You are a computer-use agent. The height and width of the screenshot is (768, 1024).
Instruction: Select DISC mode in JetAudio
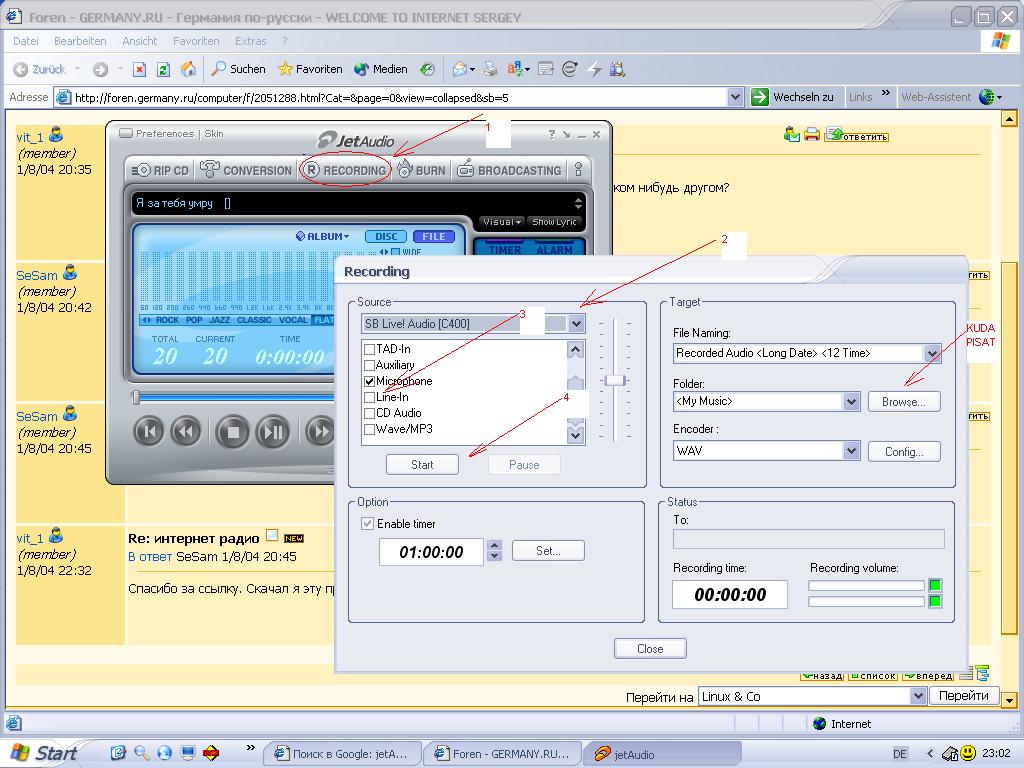pos(386,236)
